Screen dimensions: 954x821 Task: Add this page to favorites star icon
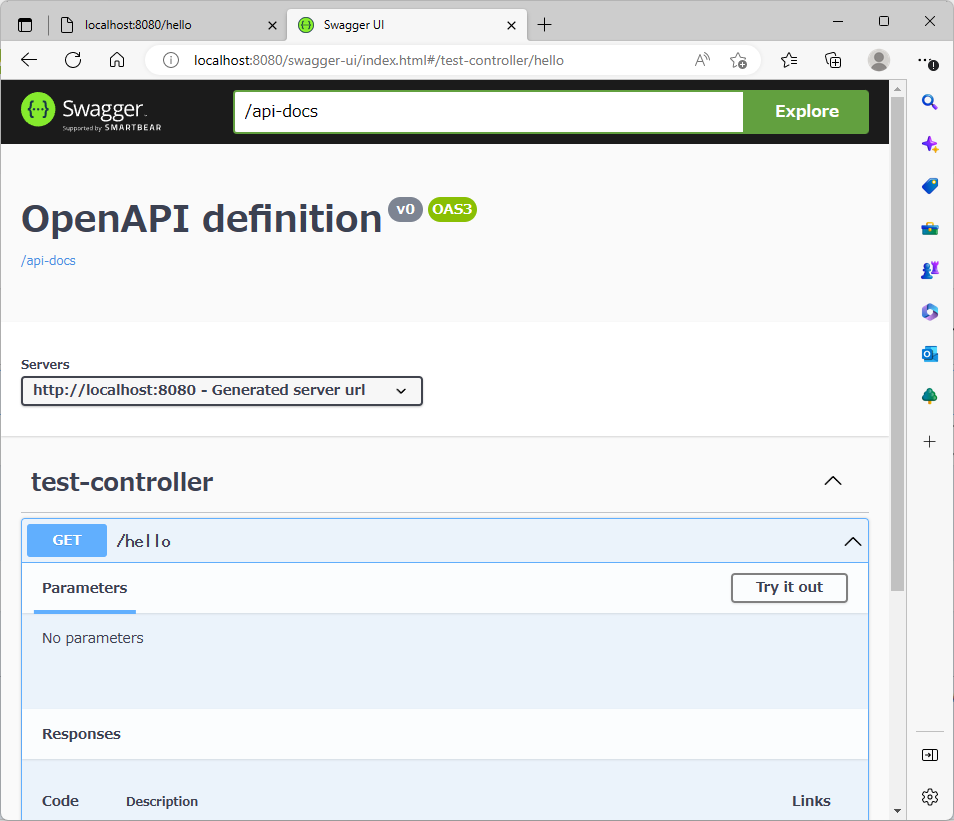pyautogui.click(x=738, y=60)
